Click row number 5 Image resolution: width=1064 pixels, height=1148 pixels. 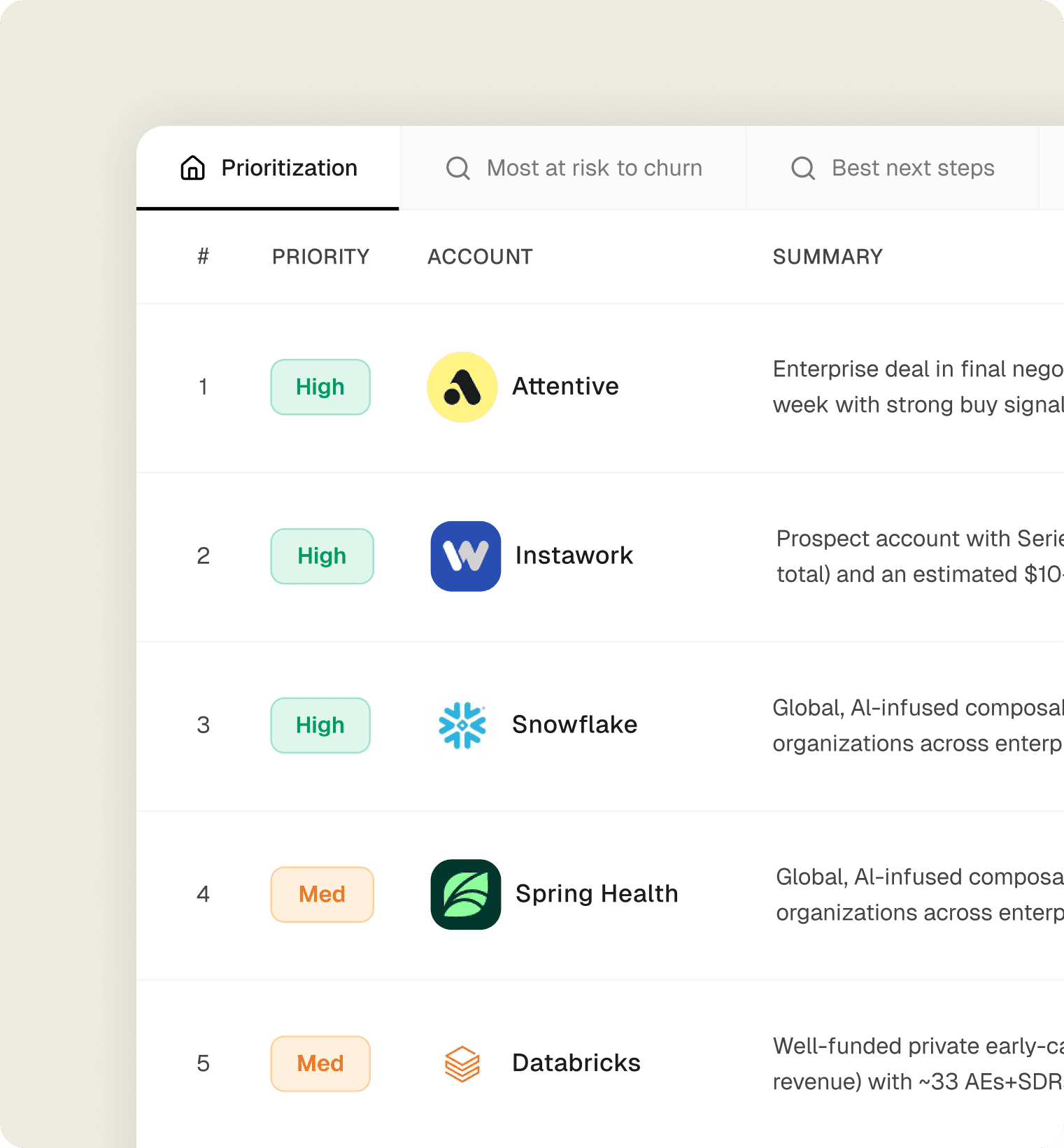pyautogui.click(x=203, y=1064)
